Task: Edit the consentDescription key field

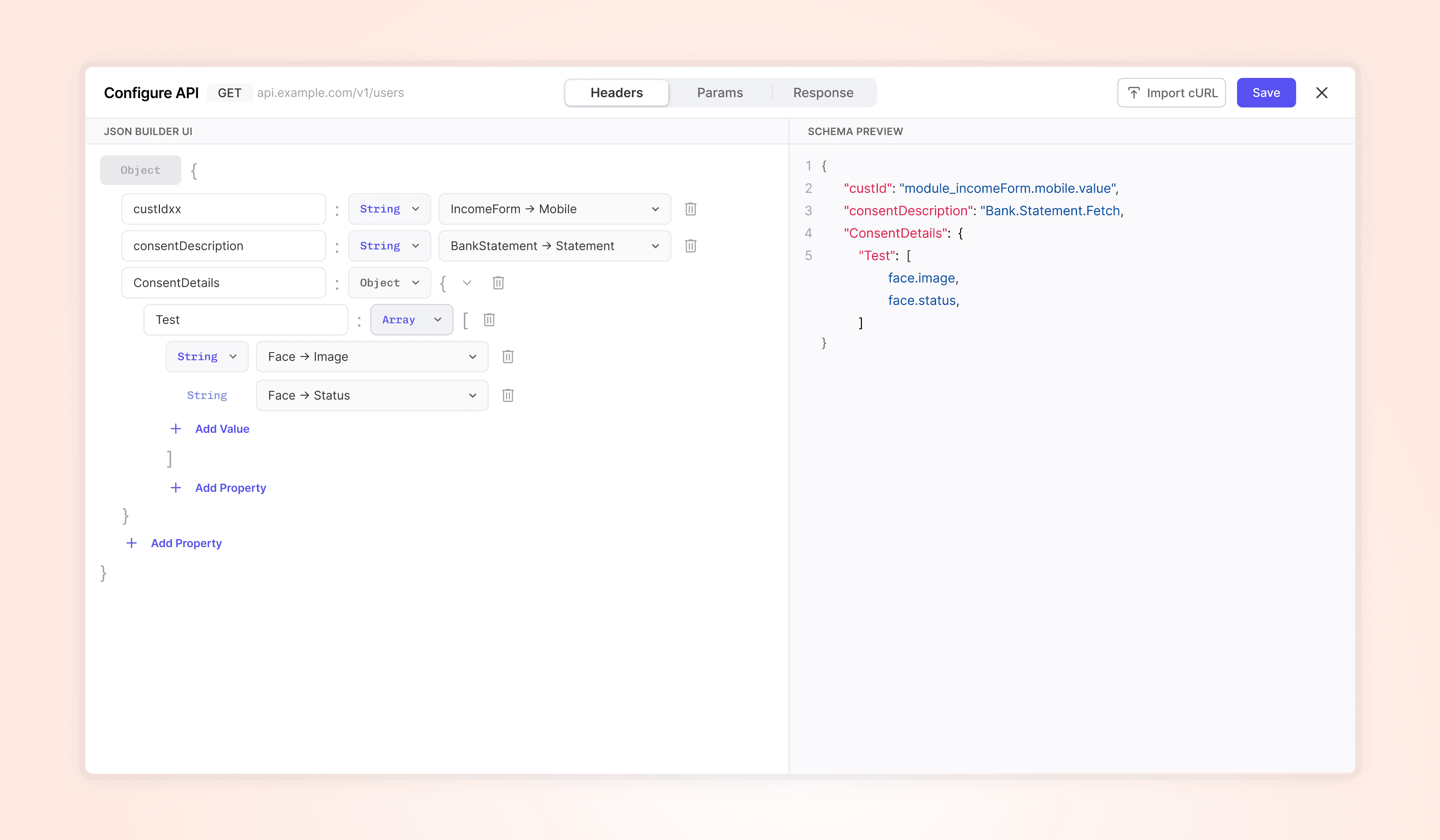Action: [223, 246]
